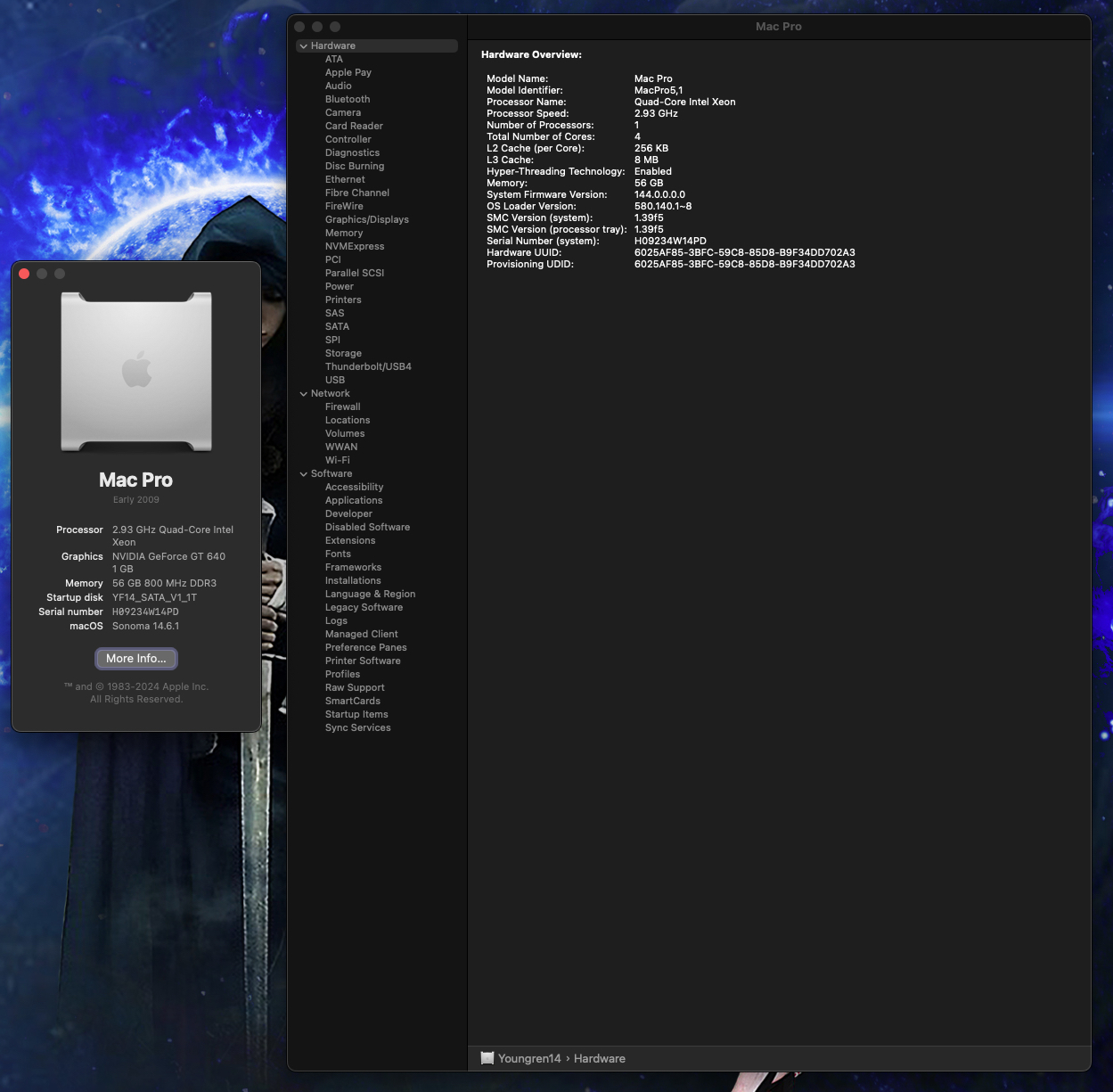Select Memory under Hardware
The image size is (1113, 1092).
(x=343, y=233)
